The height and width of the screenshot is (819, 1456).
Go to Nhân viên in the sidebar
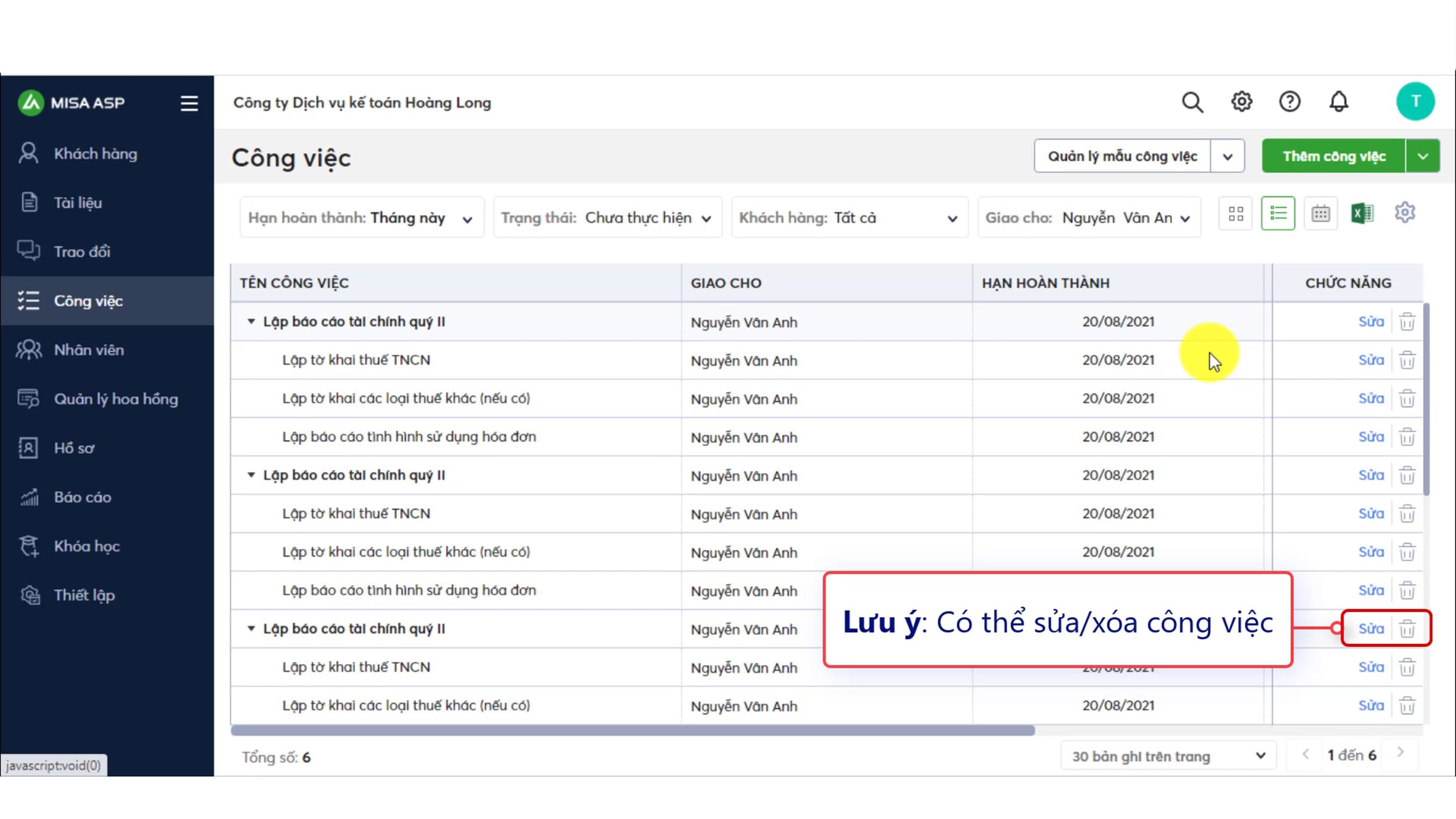click(107, 350)
